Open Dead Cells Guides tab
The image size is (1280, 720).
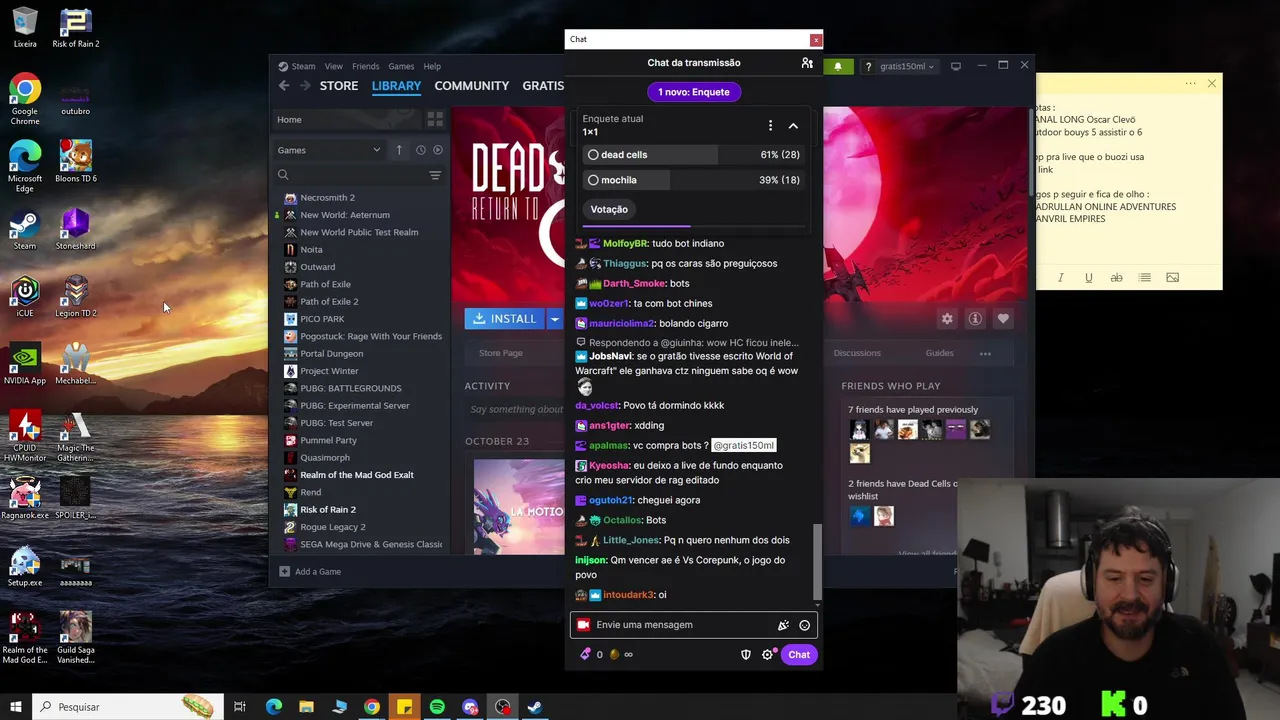(x=939, y=353)
